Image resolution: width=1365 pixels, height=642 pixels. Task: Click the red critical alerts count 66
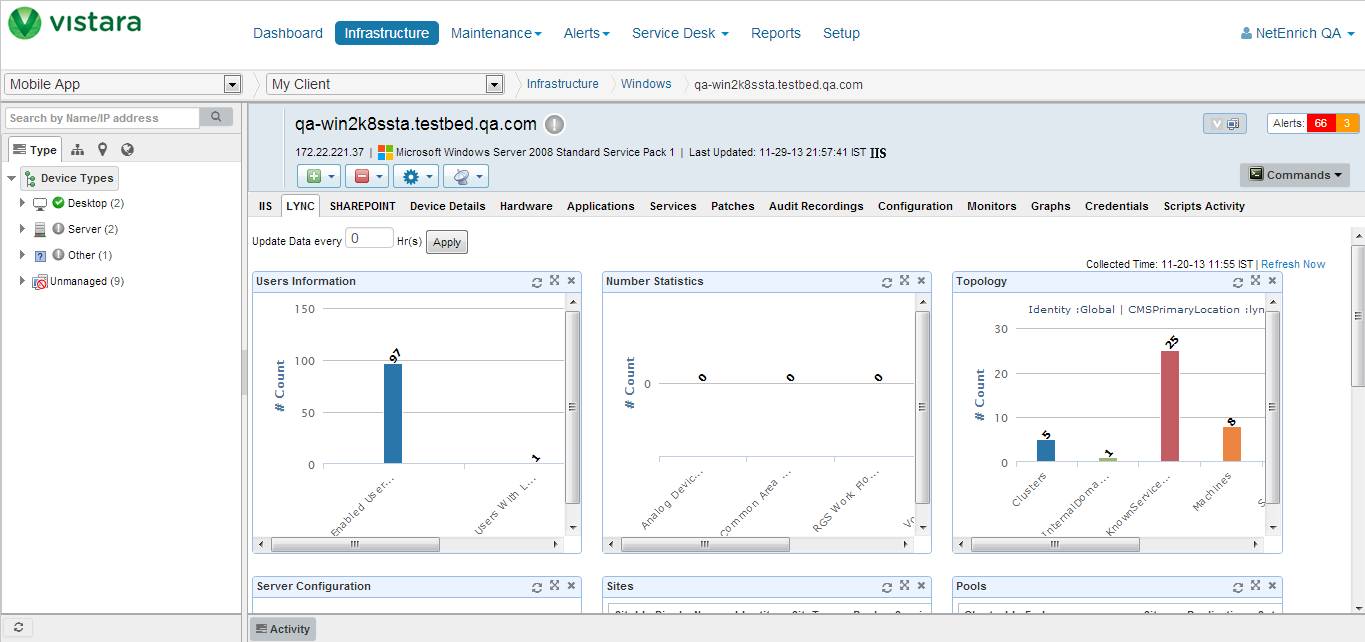click(x=1320, y=124)
